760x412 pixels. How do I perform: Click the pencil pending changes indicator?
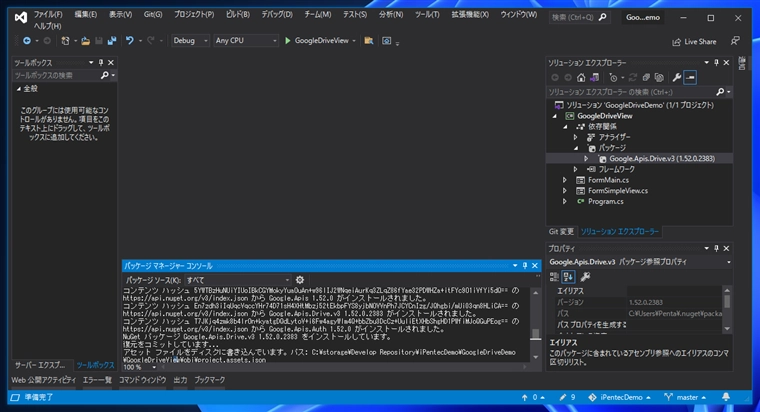pos(567,397)
